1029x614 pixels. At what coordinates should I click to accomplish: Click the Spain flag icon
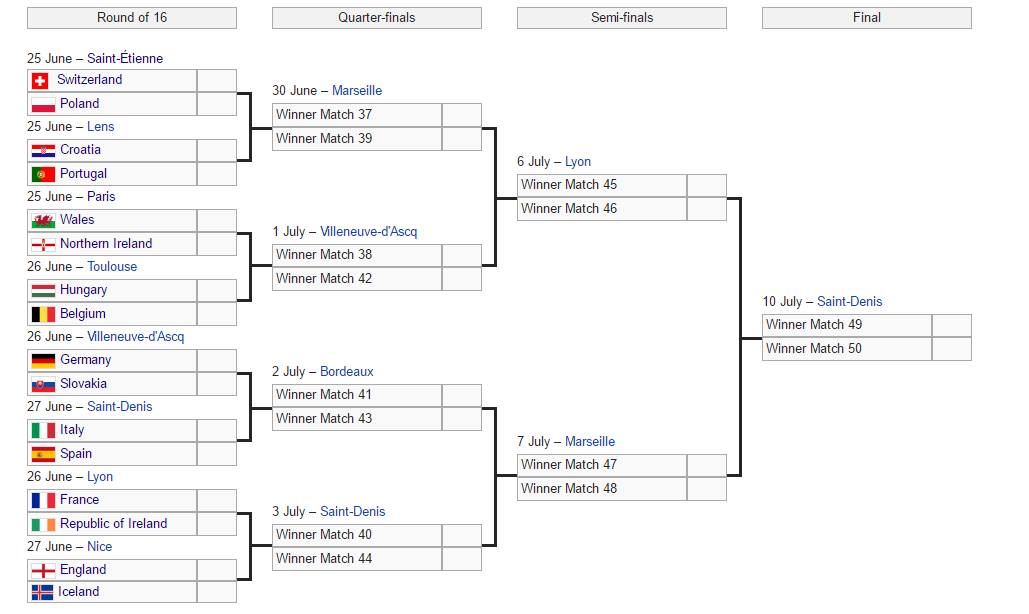click(43, 454)
